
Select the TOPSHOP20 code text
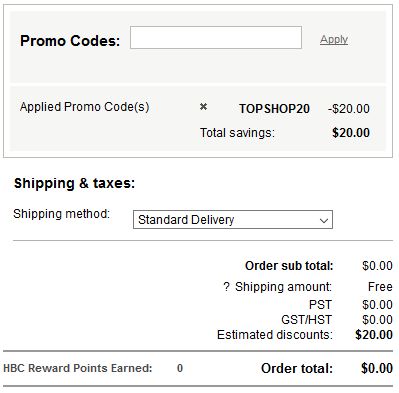click(x=274, y=109)
